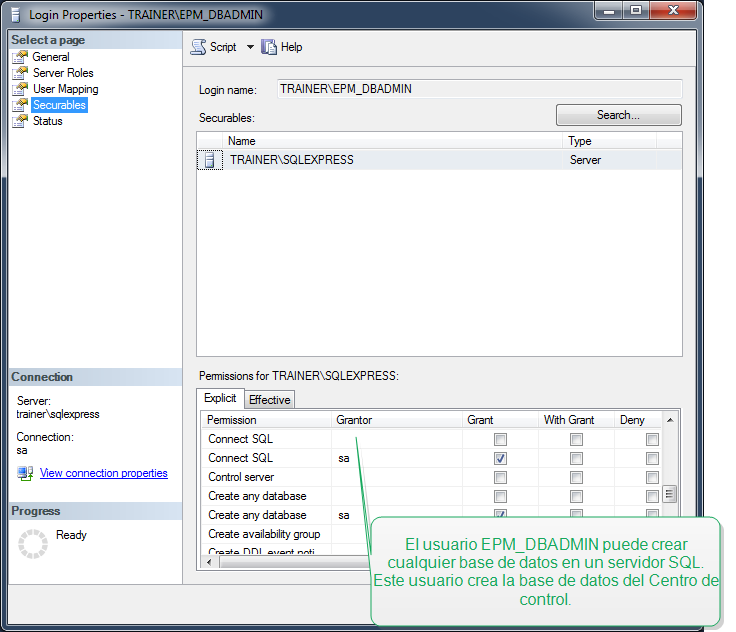Click the Login name field
Screen dimensions: 736x632
479,89
